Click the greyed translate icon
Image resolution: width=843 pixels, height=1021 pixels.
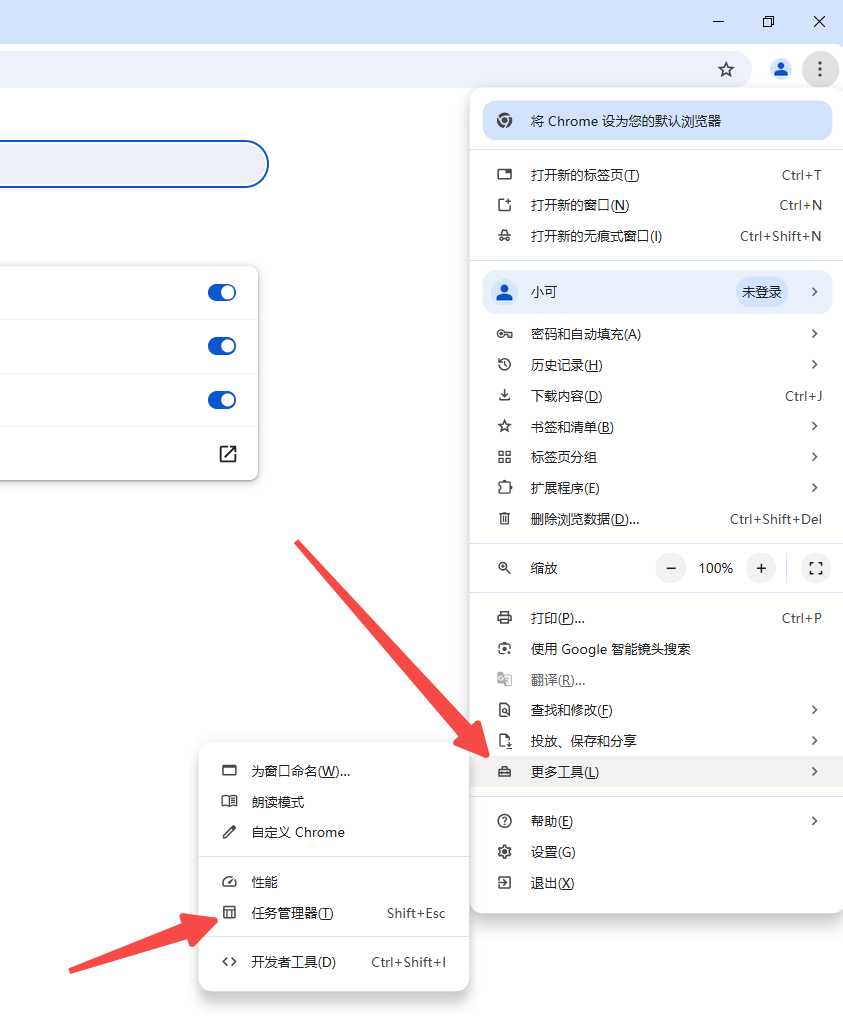[504, 679]
